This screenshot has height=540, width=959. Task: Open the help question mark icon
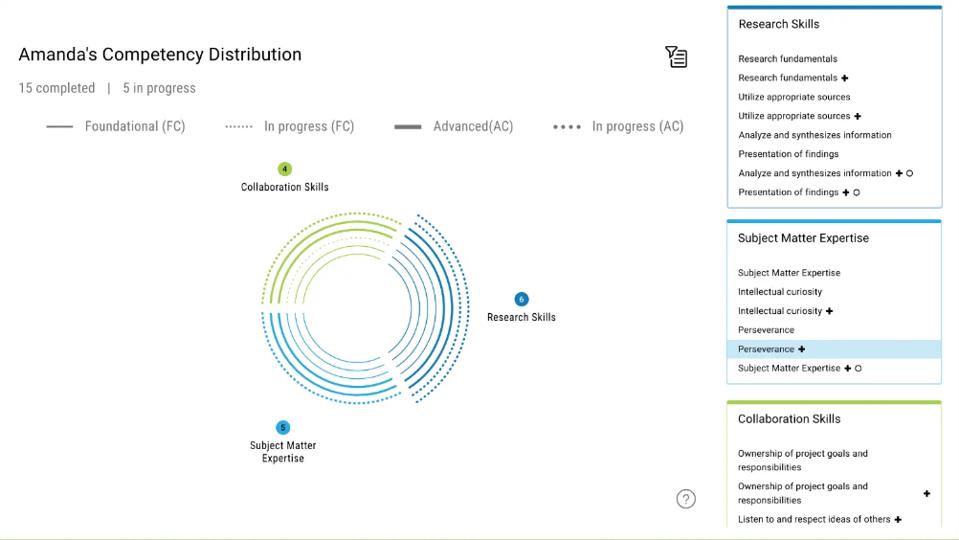tap(686, 499)
